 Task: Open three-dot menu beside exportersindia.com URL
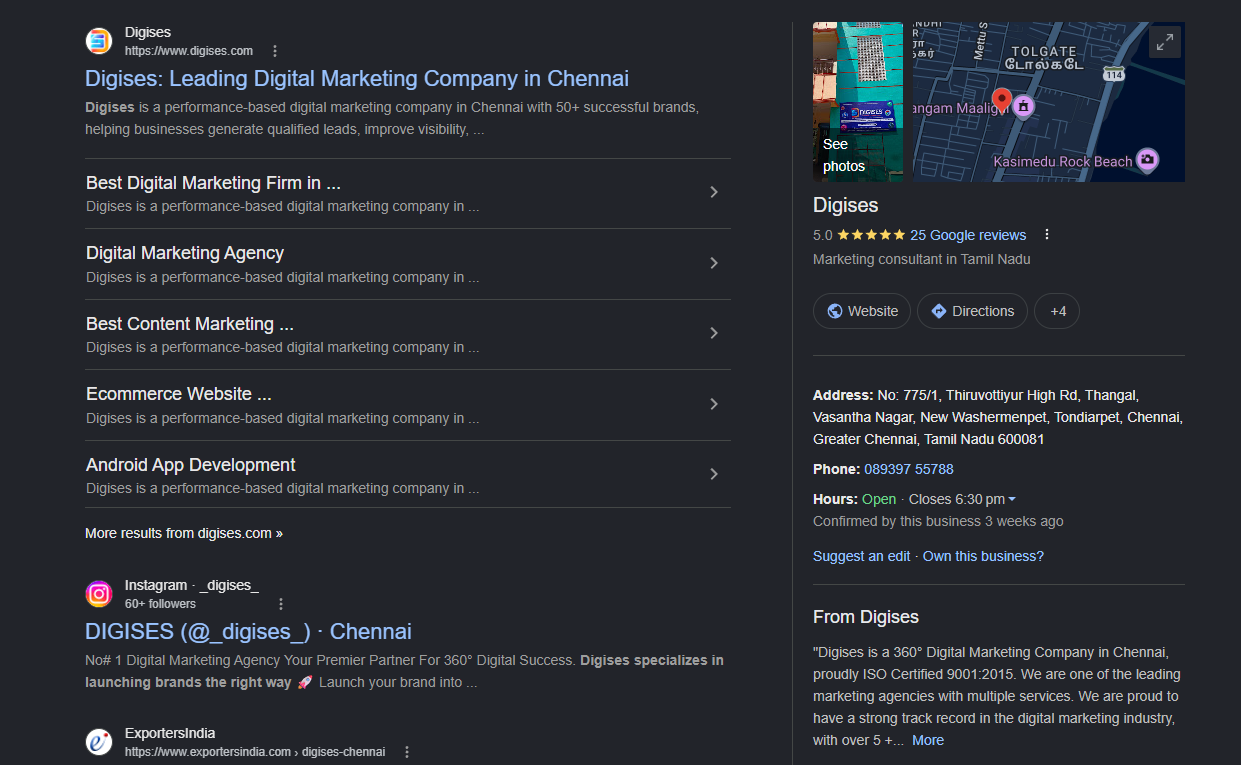click(x=407, y=752)
